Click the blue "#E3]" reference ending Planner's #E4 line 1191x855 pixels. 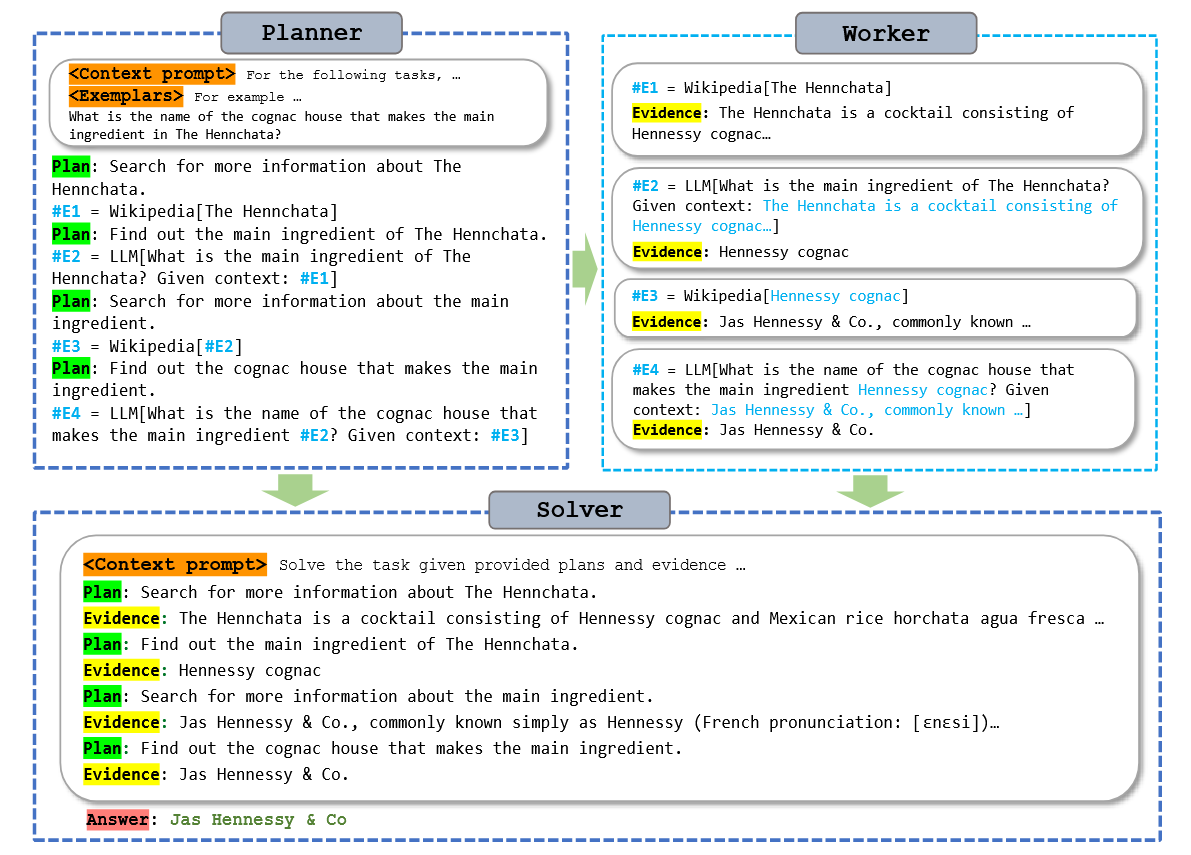[x=509, y=435]
